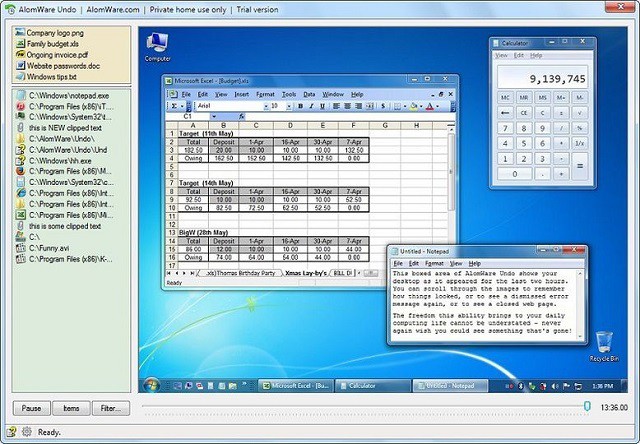Click the Windows Start orb on the taskbar
The width and height of the screenshot is (640, 444).
151,385
